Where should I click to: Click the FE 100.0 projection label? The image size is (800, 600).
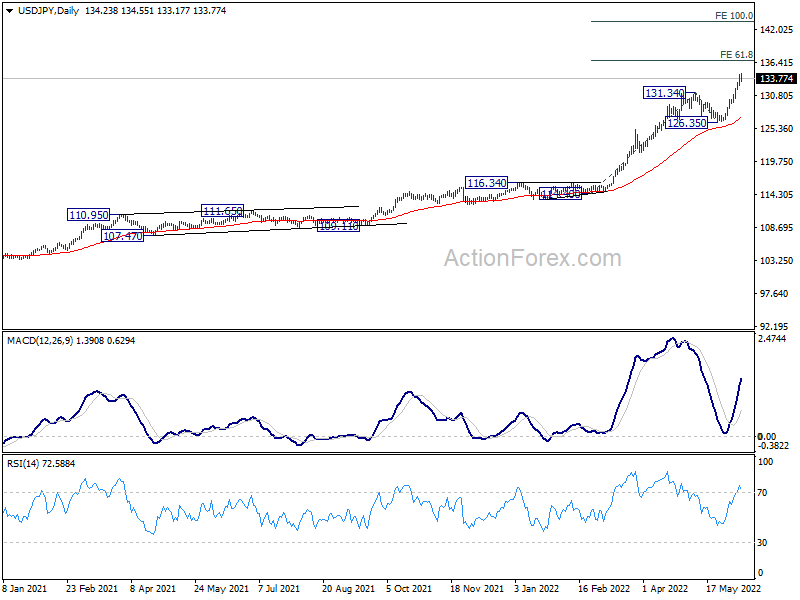(733, 17)
